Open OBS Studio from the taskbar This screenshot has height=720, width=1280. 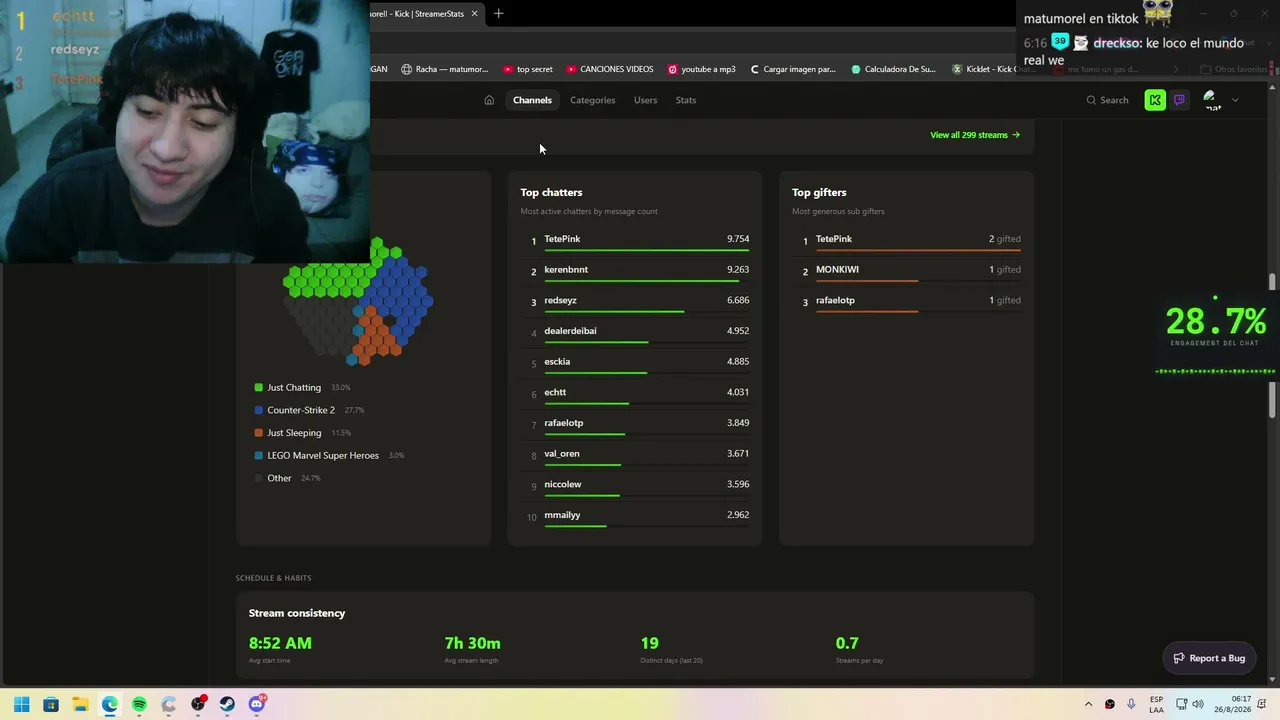click(x=198, y=704)
